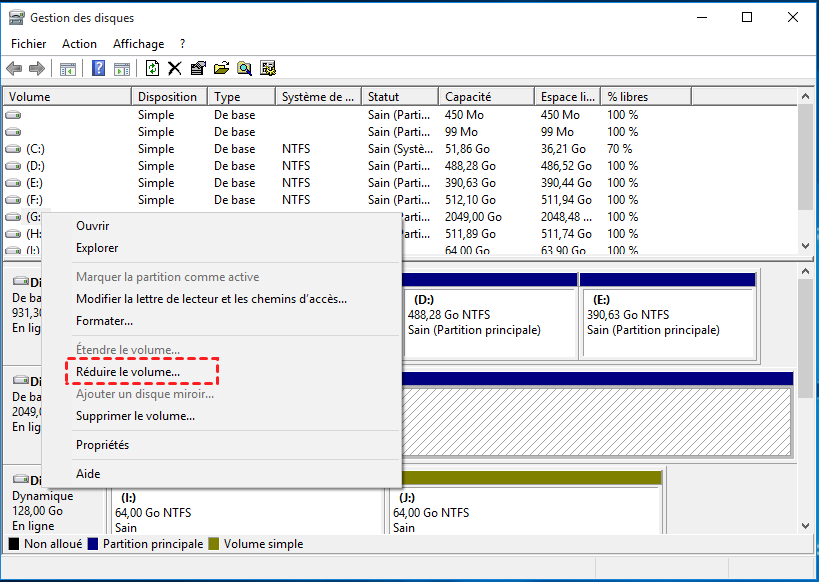Click the Forward arrow in the toolbar
819x582 pixels.
(x=37, y=68)
